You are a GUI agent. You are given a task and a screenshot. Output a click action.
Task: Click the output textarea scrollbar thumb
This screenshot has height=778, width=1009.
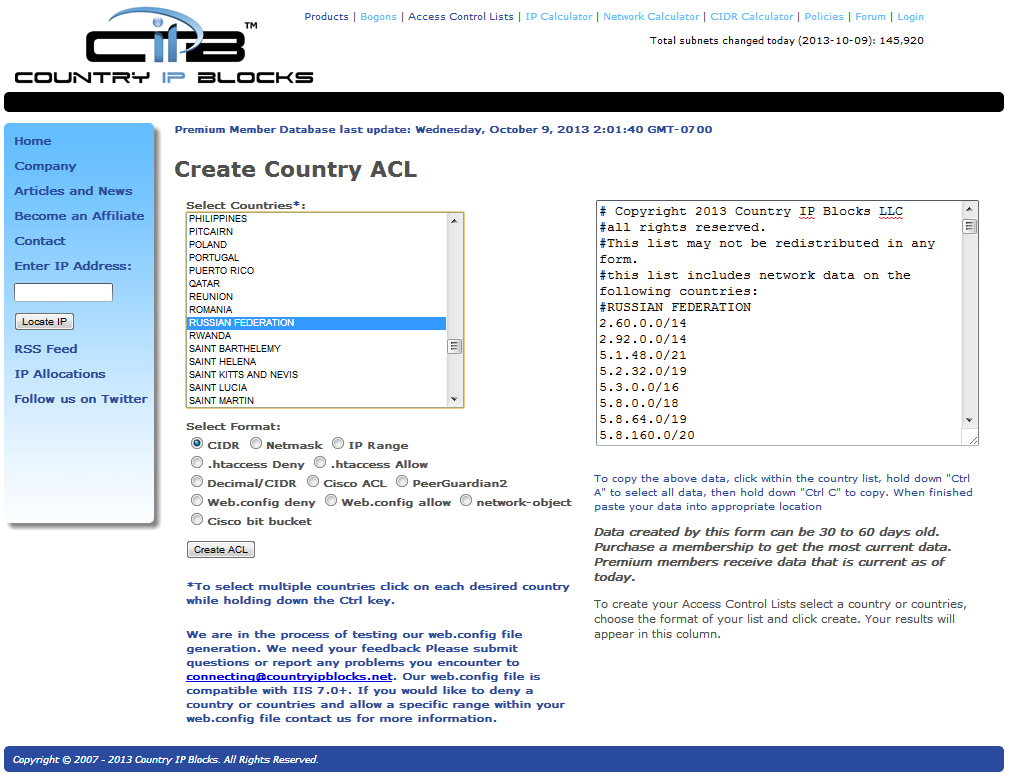(x=970, y=227)
